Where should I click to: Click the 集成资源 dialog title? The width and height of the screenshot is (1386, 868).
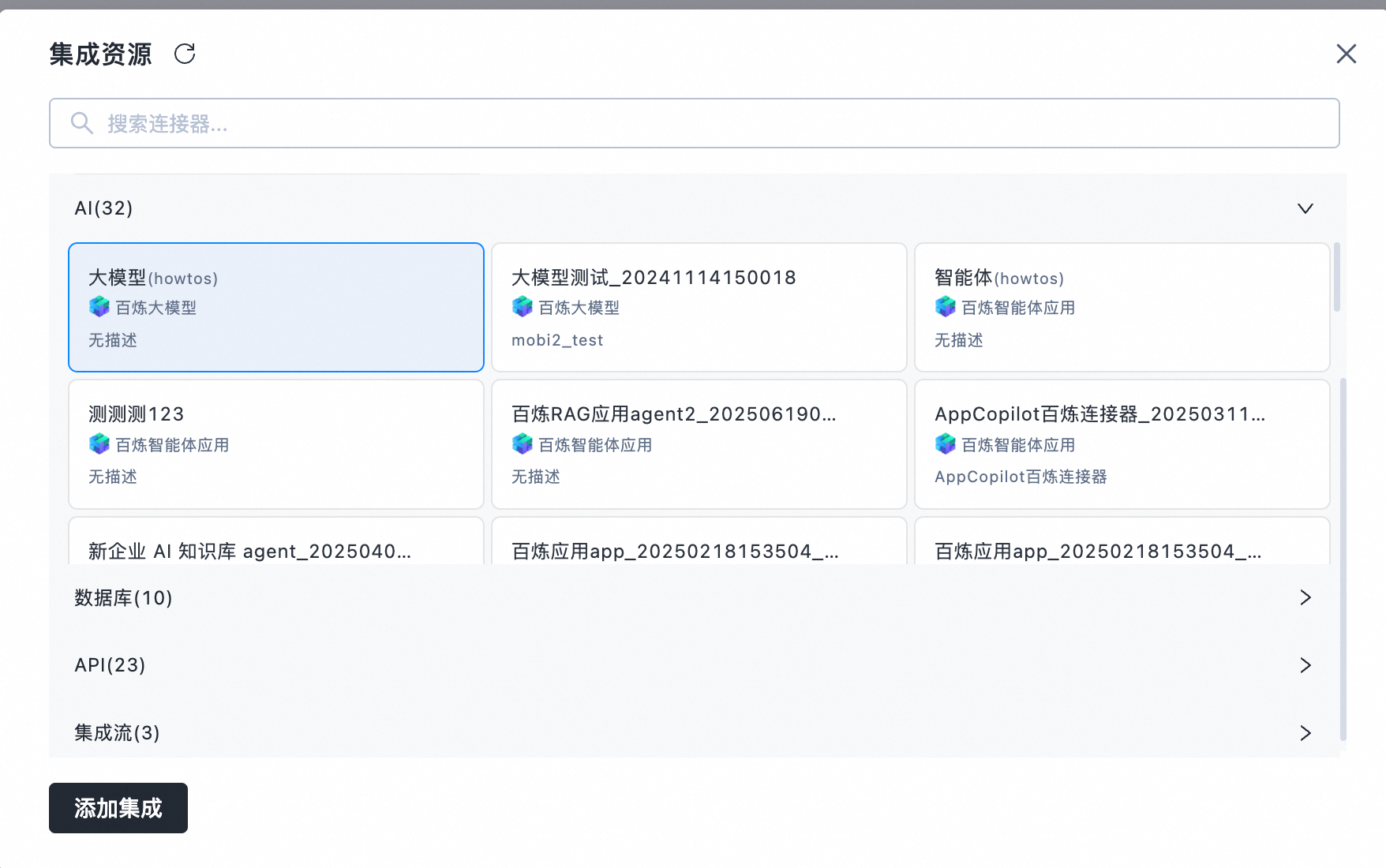coord(100,54)
